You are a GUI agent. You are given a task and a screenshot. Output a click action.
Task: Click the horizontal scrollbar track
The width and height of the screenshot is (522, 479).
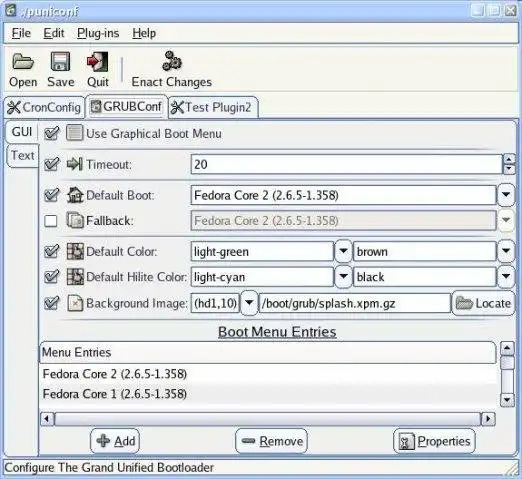tap(268, 419)
